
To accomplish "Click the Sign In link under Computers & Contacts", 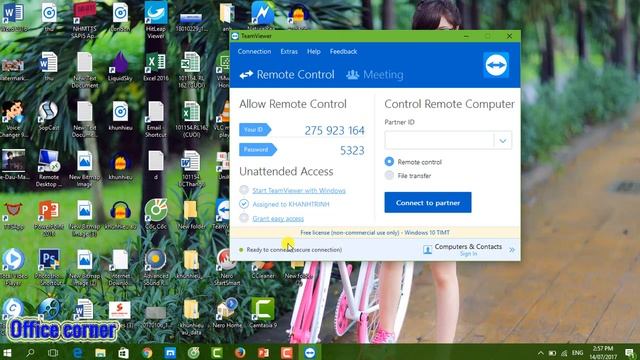I will pos(468,254).
